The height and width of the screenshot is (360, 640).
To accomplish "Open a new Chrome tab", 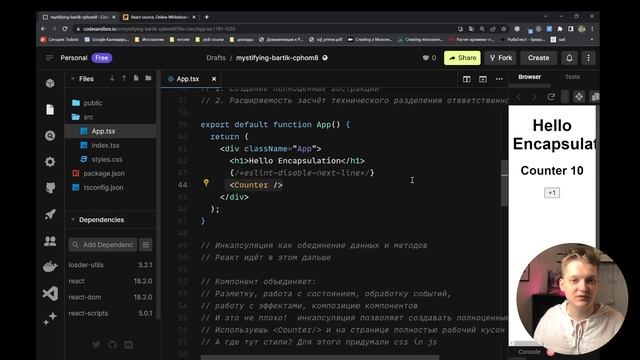I will click(207, 17).
